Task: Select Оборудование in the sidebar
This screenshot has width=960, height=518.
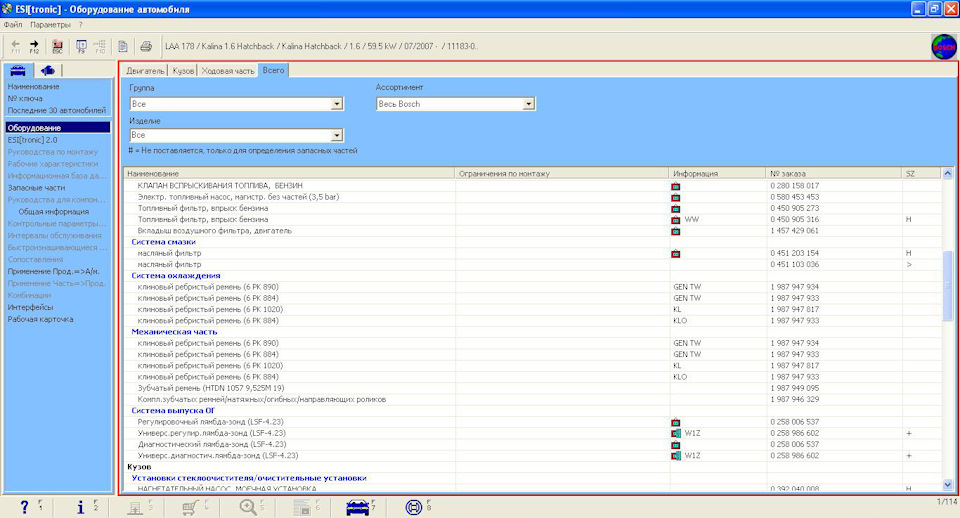Action: 58,127
